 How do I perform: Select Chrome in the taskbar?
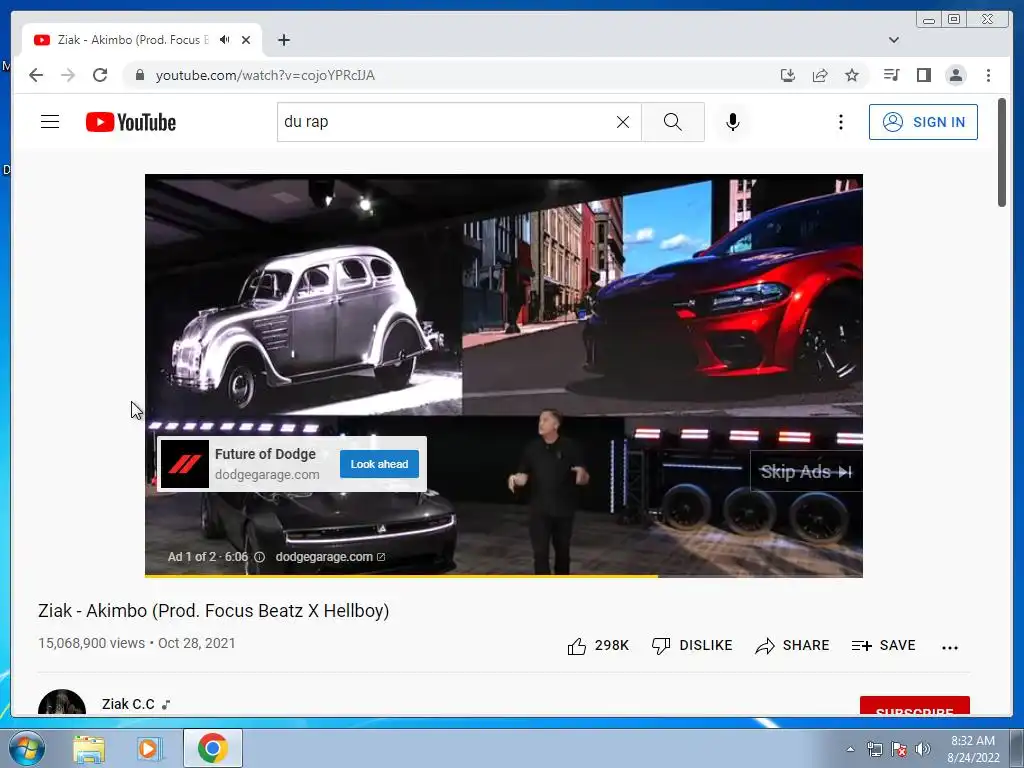click(213, 748)
